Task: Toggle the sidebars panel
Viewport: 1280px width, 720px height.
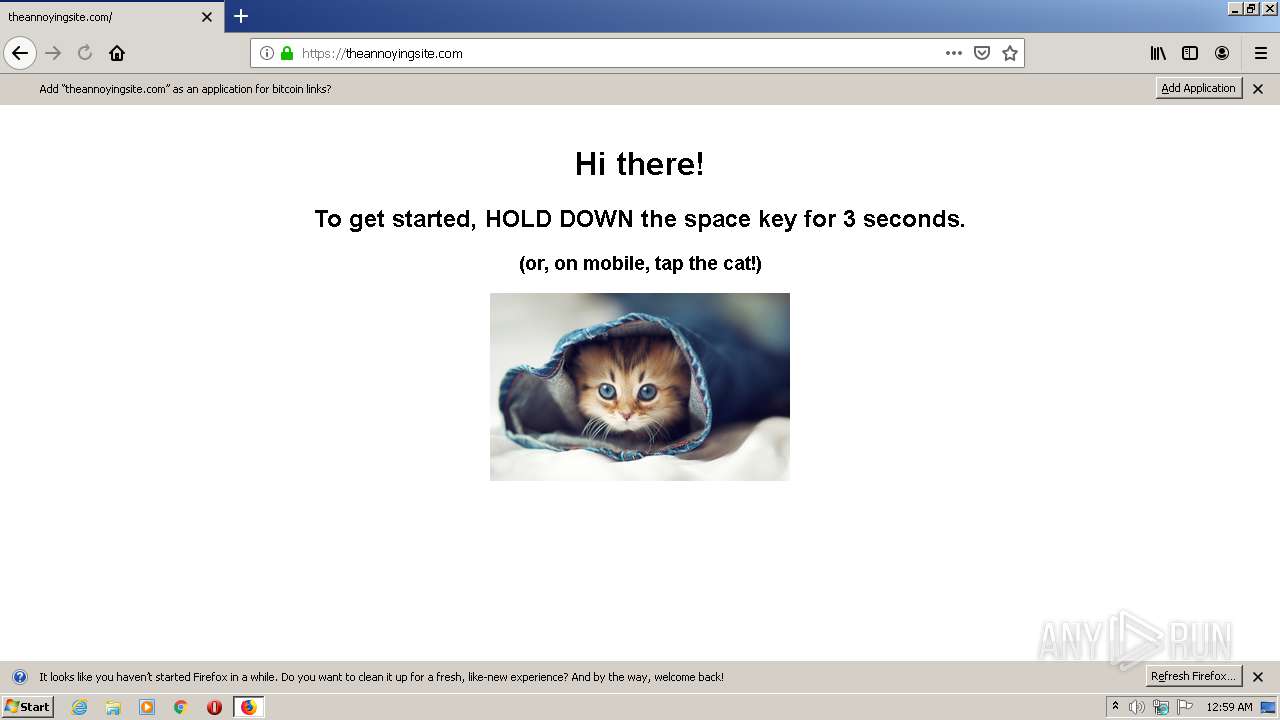Action: point(1190,53)
